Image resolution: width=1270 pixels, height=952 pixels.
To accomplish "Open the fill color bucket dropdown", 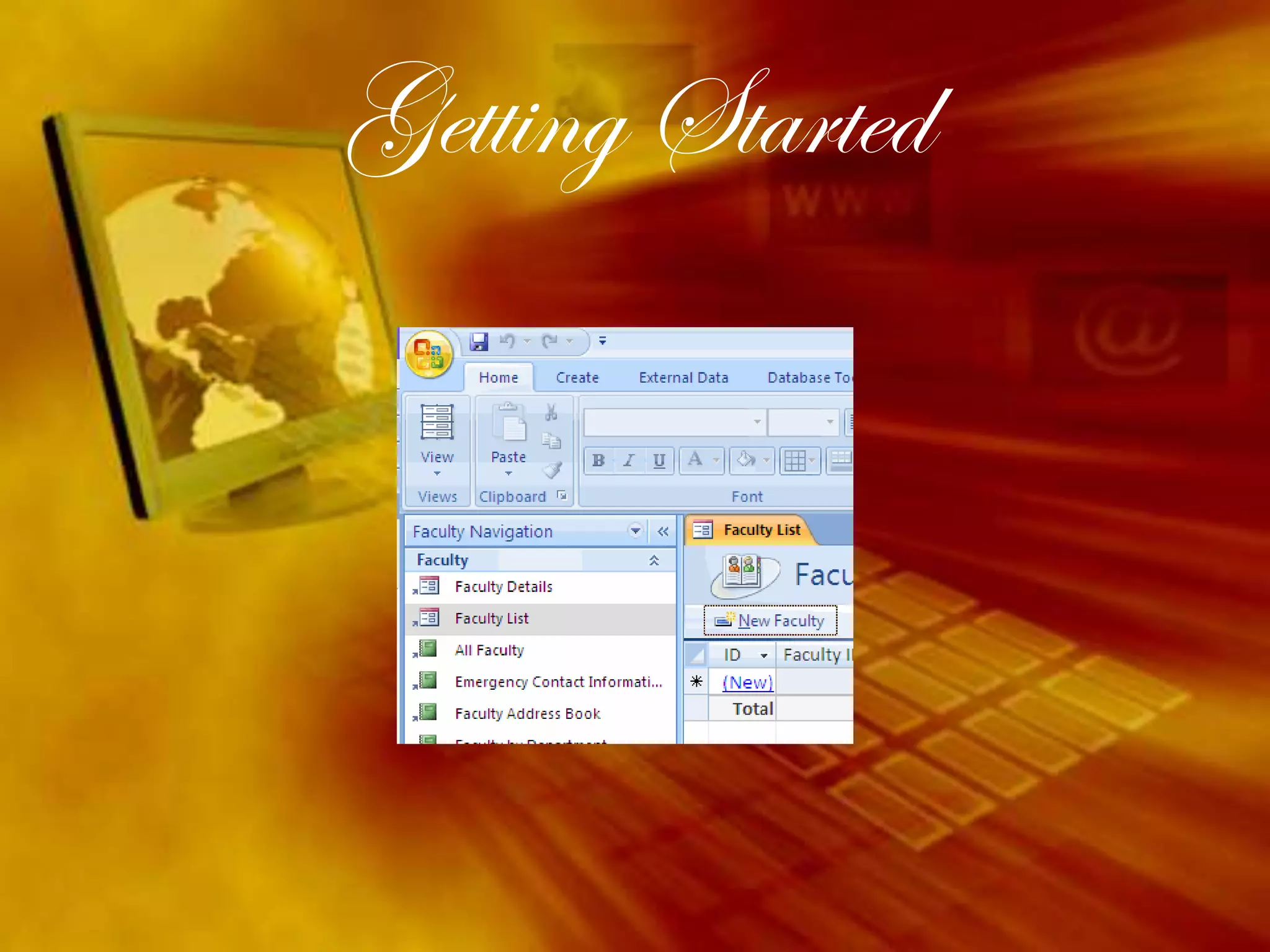I will 766,461.
